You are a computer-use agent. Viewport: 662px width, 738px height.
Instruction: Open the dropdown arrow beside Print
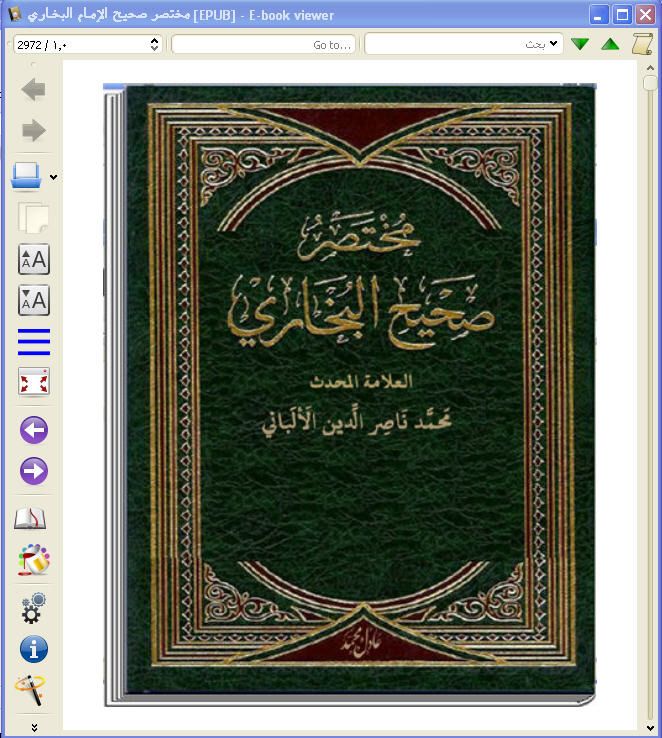(53, 178)
